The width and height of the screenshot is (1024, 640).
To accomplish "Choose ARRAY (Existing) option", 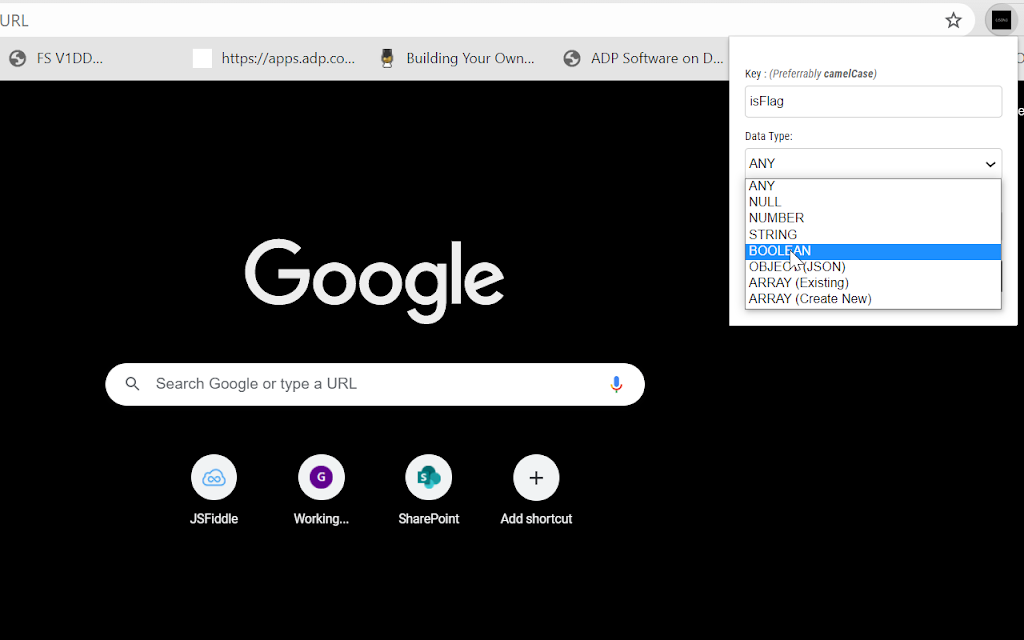I will [x=873, y=283].
